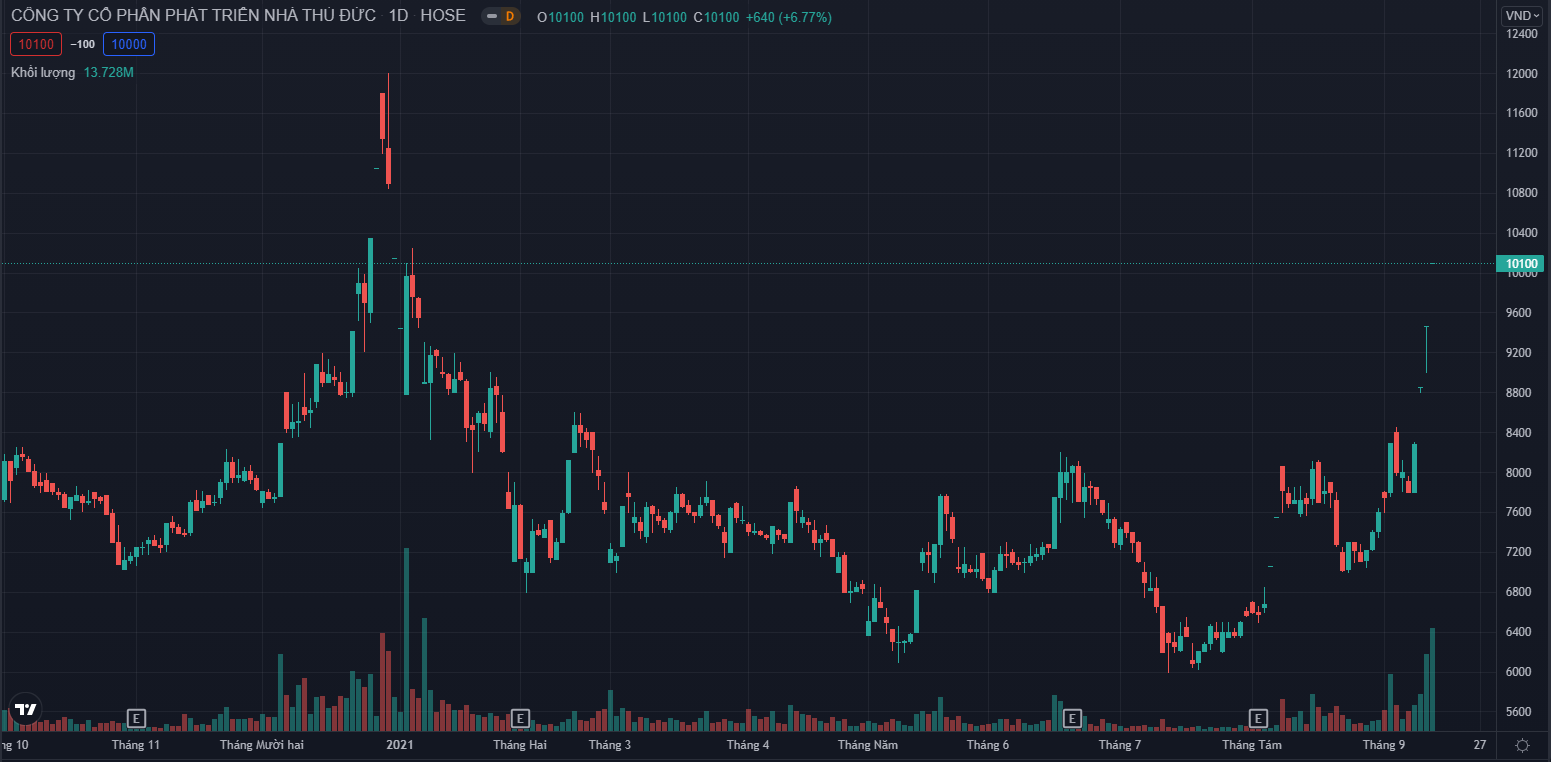Click the 5600 price axis label

tap(1521, 712)
